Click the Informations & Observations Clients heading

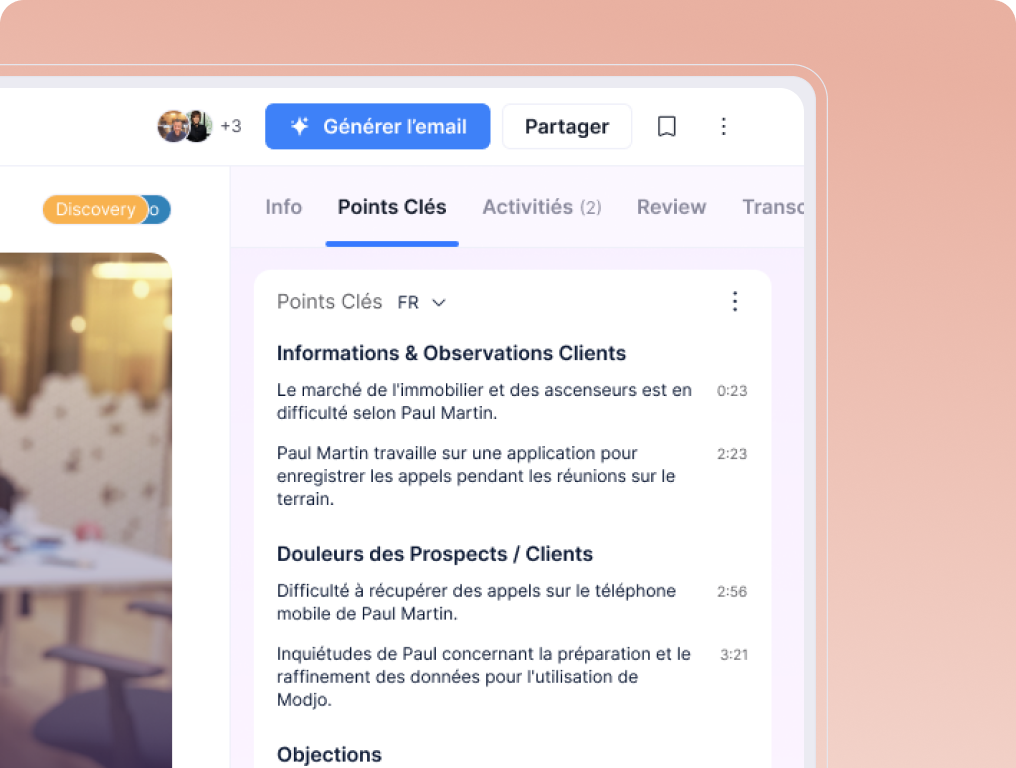[x=451, y=353]
